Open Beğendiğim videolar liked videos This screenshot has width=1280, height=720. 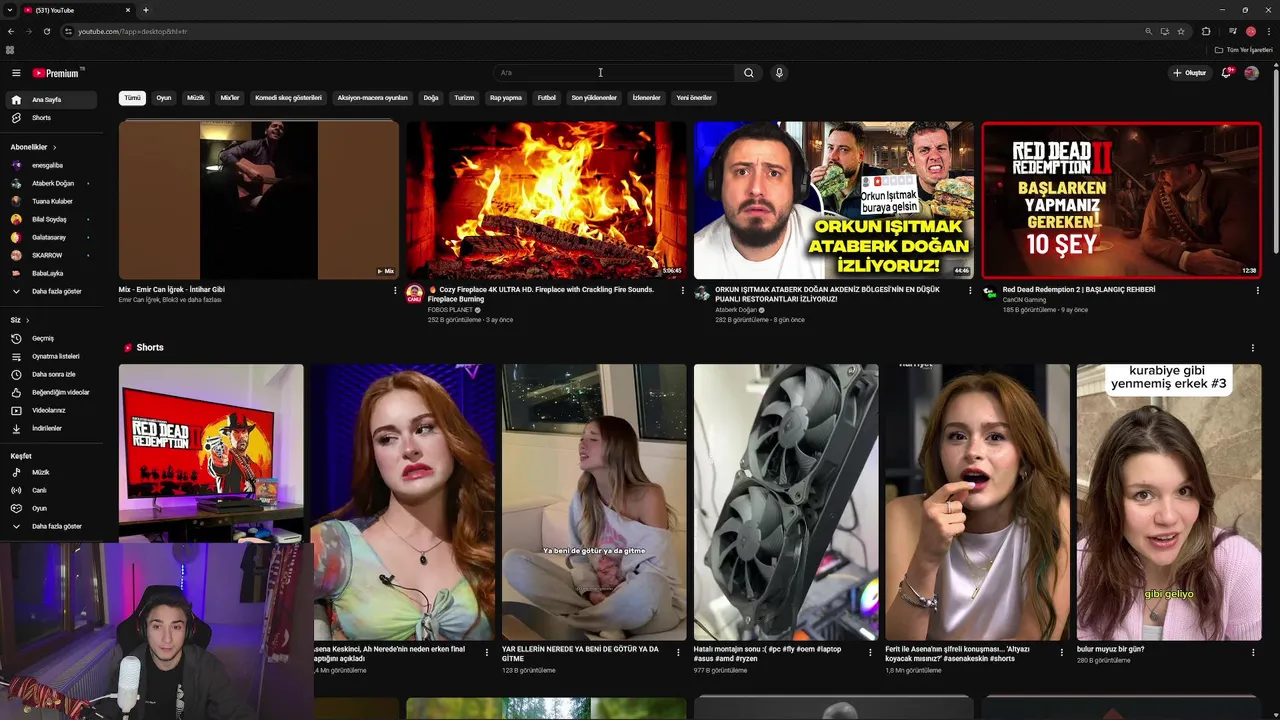tap(53, 392)
